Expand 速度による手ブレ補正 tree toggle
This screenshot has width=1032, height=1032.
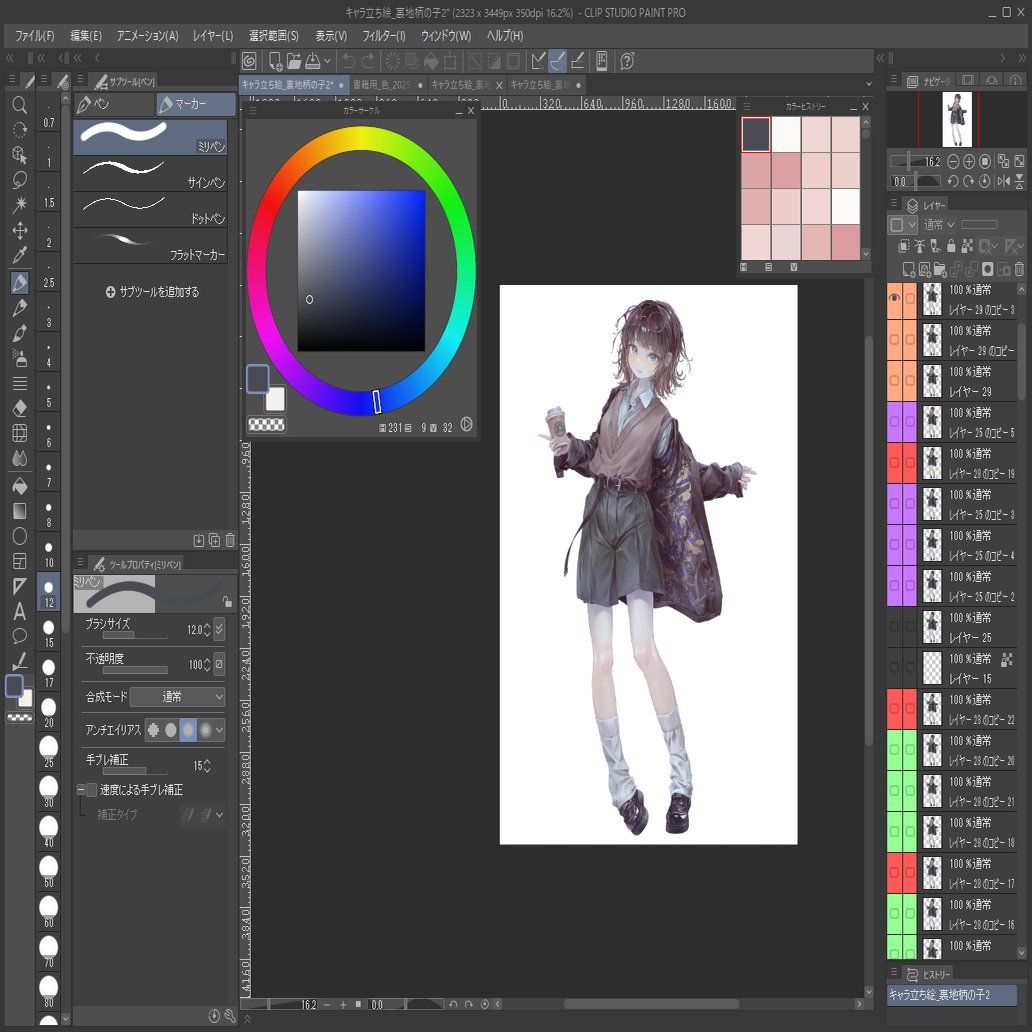click(x=81, y=789)
